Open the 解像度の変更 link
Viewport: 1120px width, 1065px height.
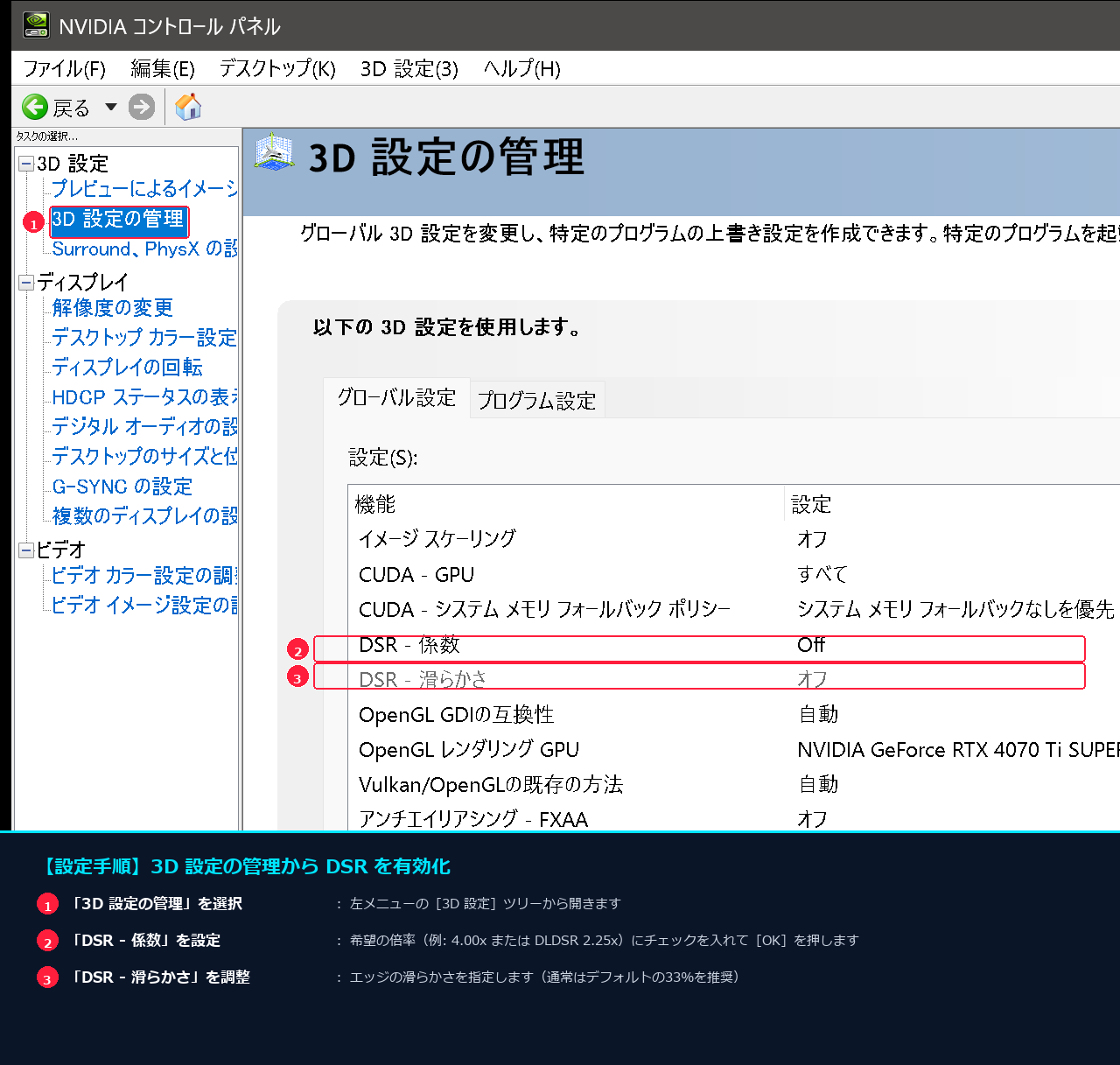coord(112,308)
